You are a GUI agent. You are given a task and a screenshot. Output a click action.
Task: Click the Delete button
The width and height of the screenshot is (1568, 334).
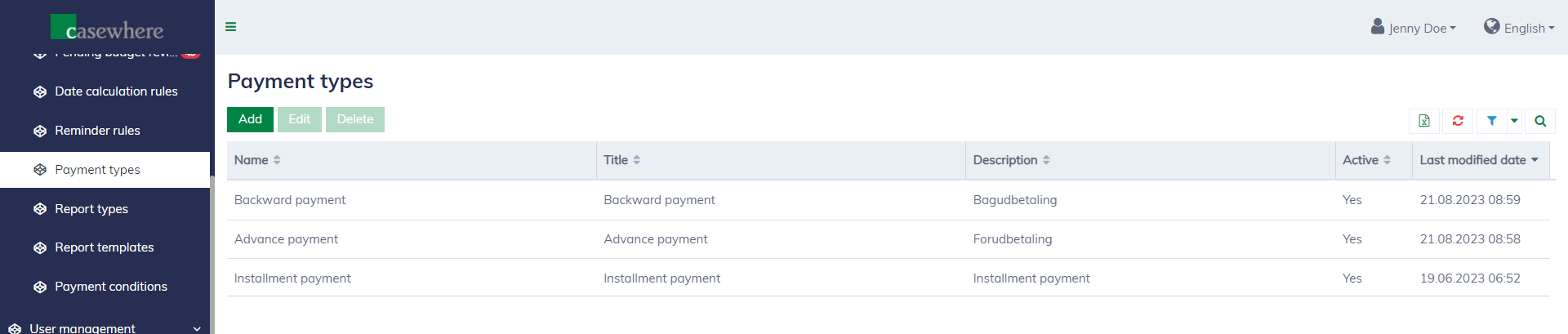tap(355, 119)
